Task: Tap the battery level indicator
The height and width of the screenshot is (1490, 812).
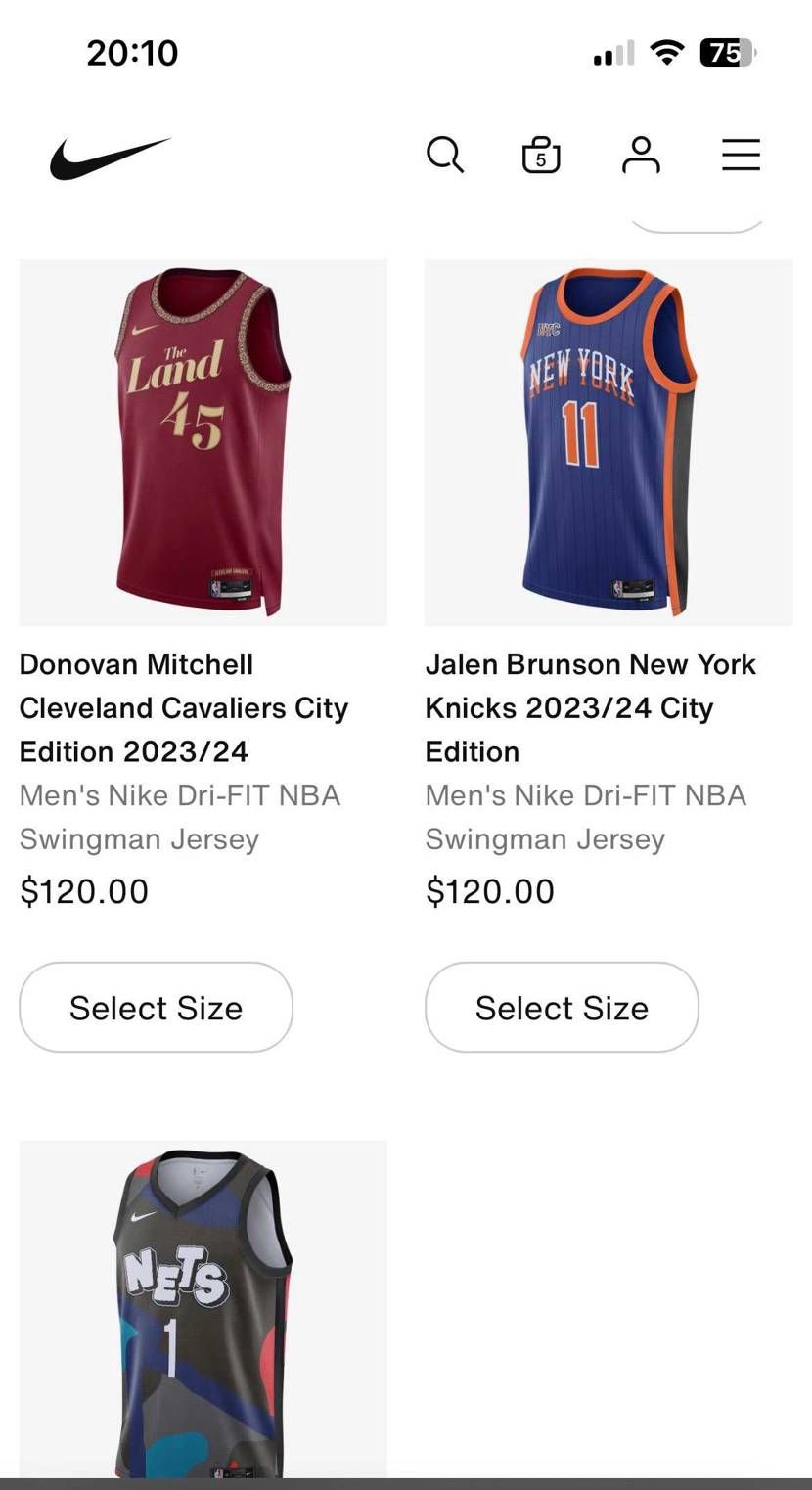Action: click(x=727, y=53)
